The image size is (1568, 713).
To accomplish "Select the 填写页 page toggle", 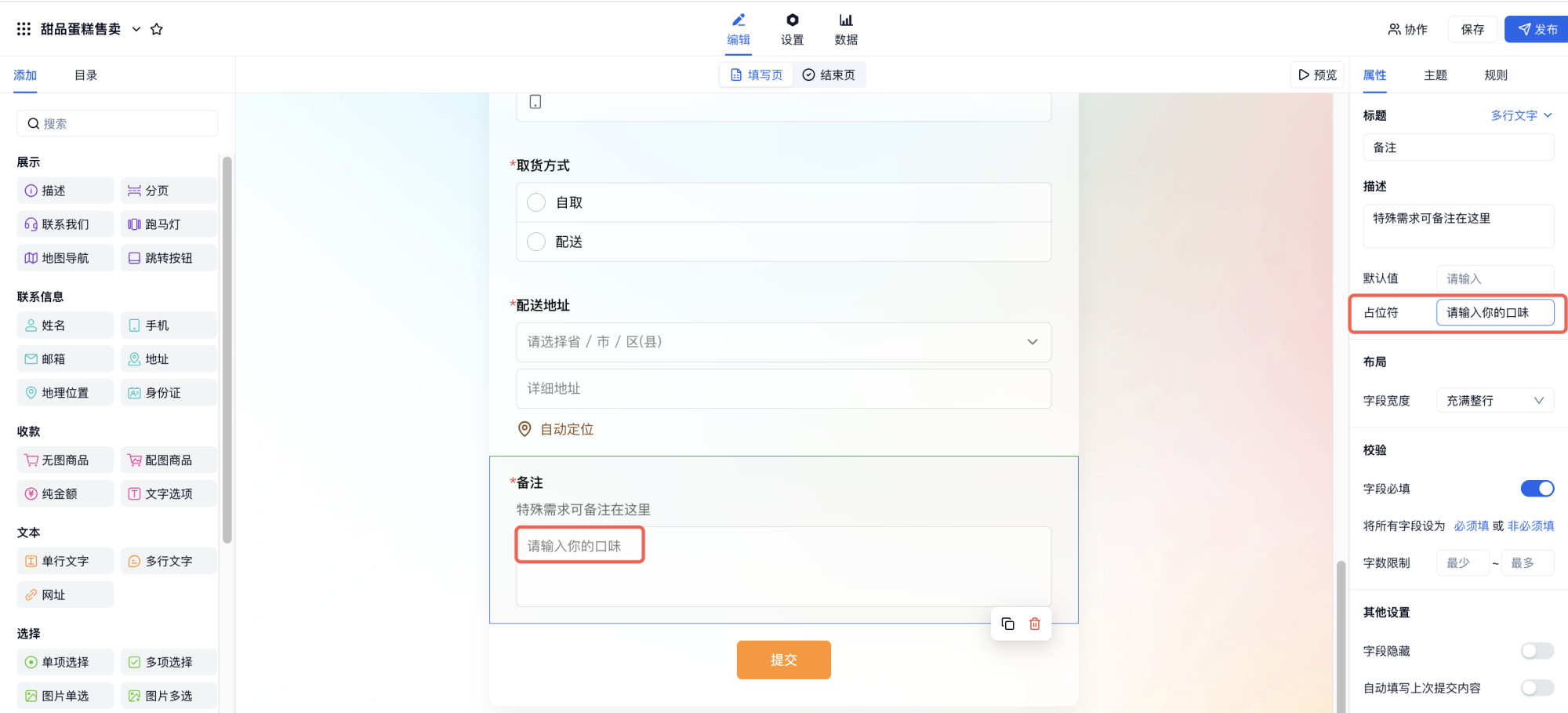I will (757, 75).
